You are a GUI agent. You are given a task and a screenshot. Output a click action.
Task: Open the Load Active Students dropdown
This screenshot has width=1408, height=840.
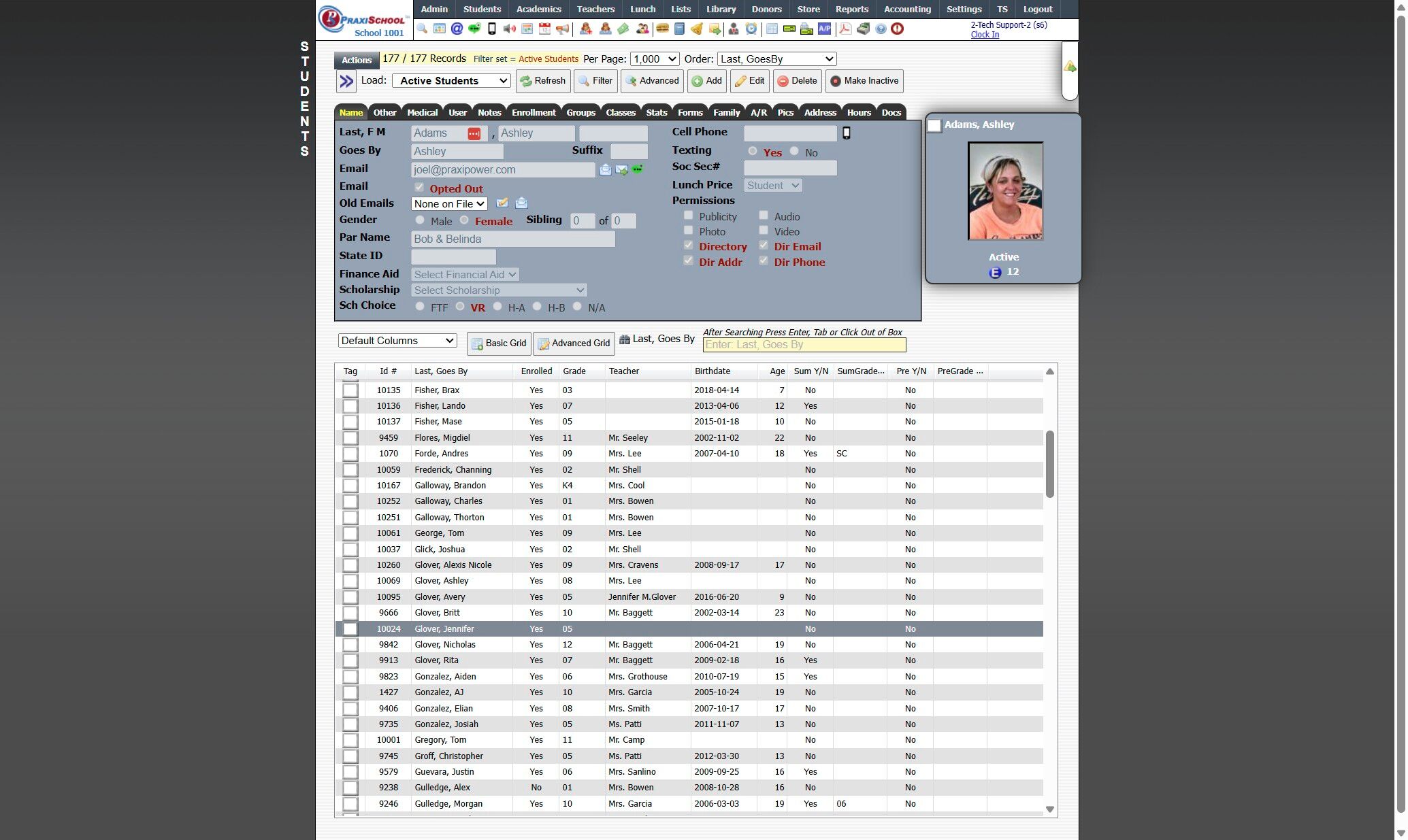point(451,80)
